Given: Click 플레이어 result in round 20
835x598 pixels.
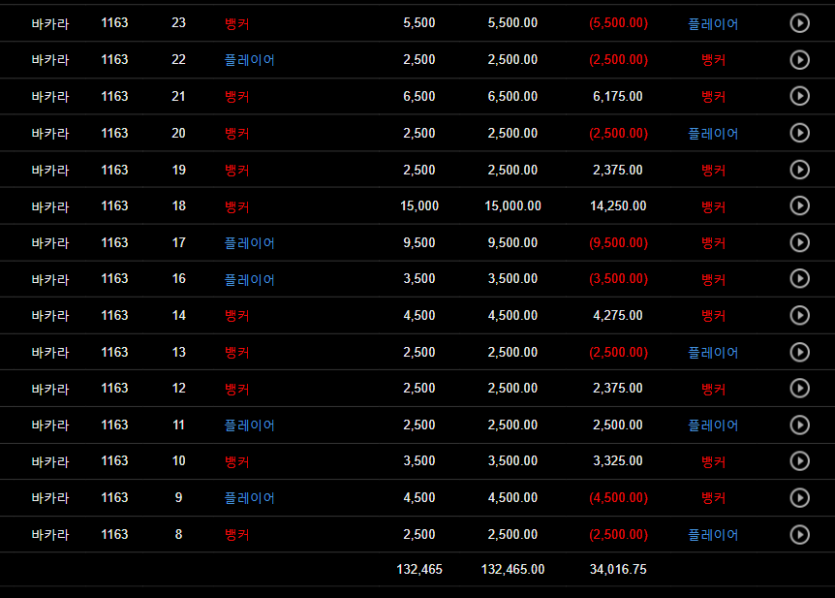Looking at the screenshot, I should pos(713,133).
